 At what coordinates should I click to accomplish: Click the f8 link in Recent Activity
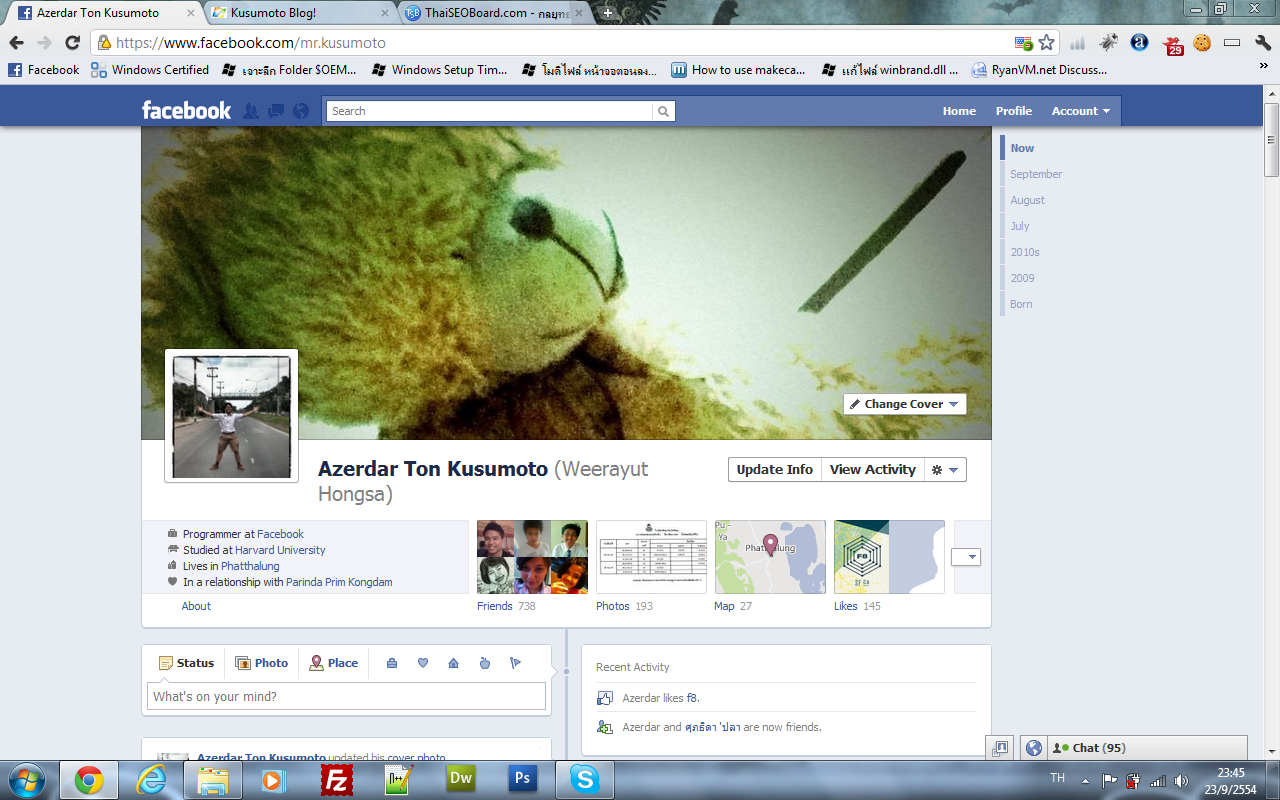pyautogui.click(x=692, y=698)
